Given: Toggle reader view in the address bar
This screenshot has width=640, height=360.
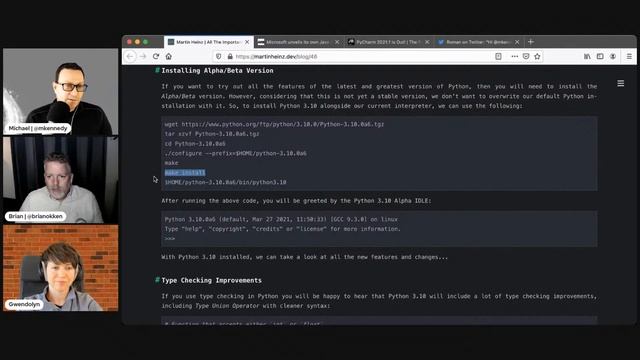Looking at the screenshot, I should click(498, 57).
